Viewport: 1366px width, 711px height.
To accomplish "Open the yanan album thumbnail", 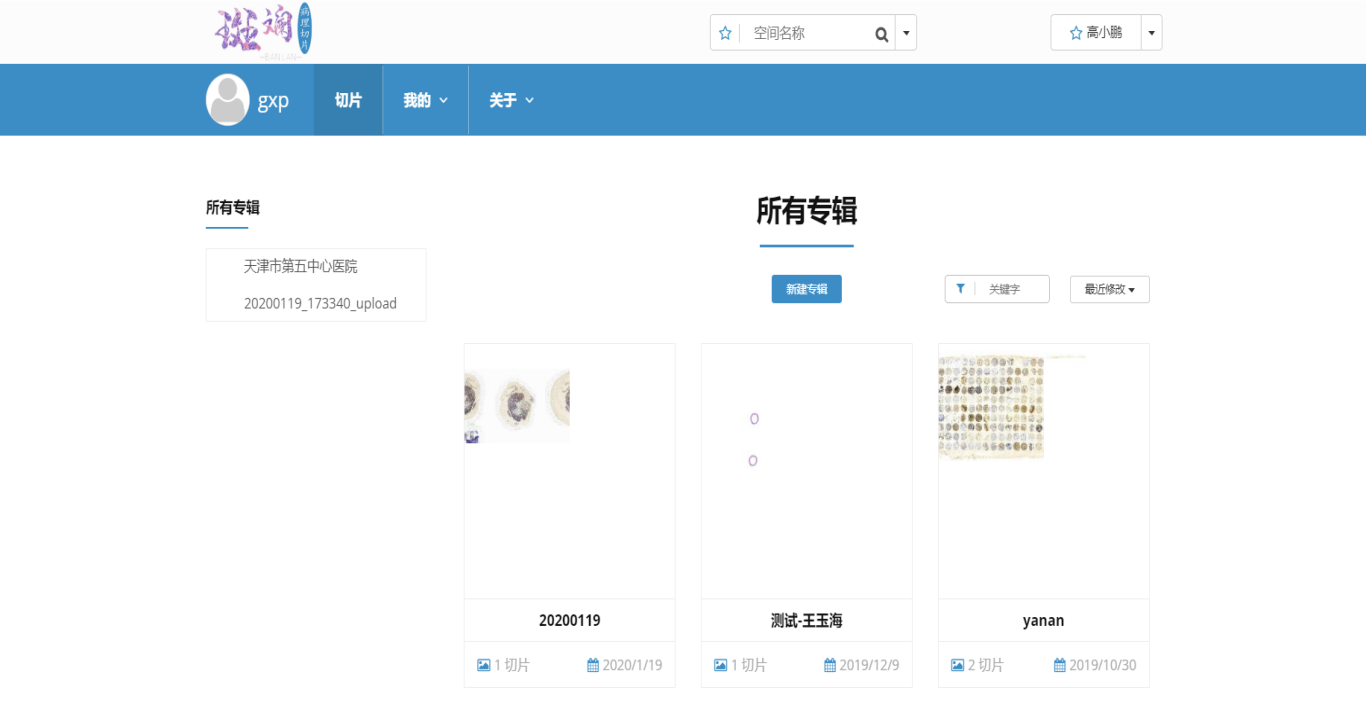I will (1043, 470).
